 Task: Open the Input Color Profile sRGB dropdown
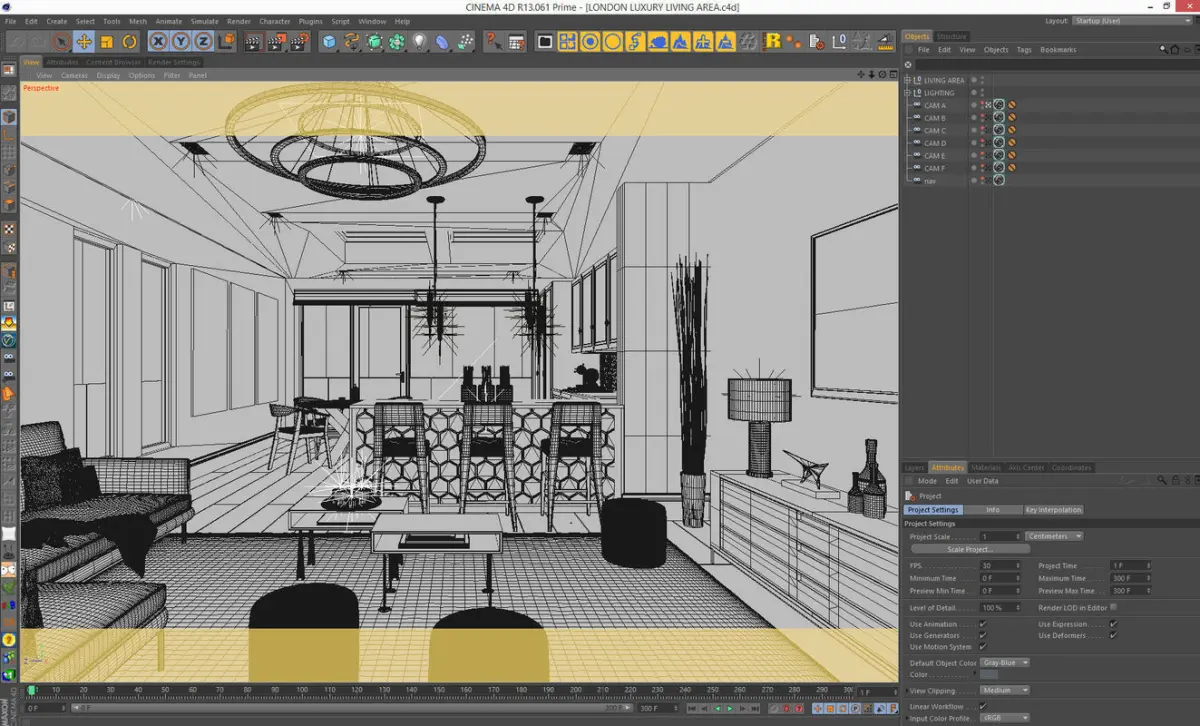(x=1005, y=718)
